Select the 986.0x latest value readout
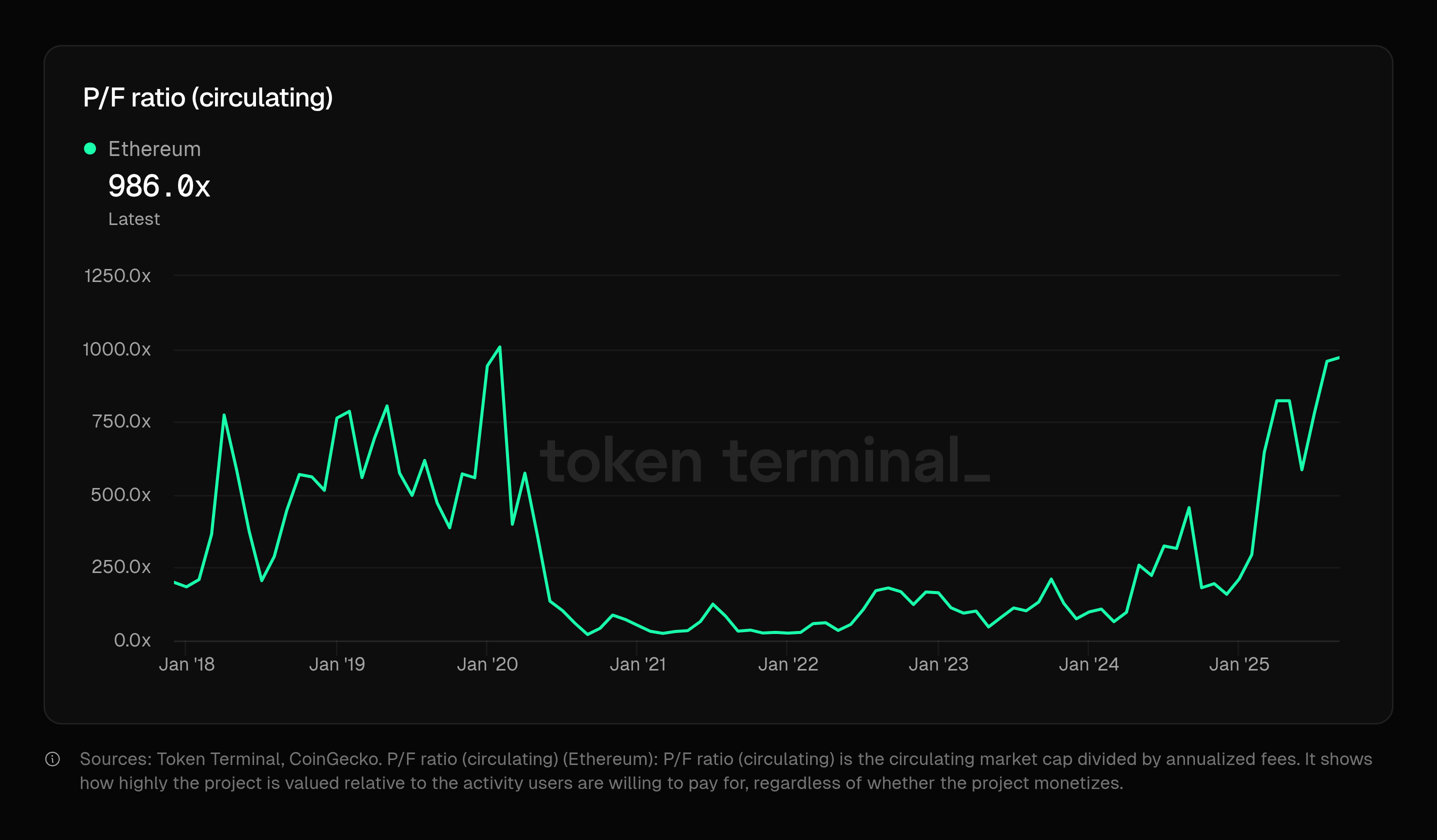The height and width of the screenshot is (840, 1437). click(160, 186)
